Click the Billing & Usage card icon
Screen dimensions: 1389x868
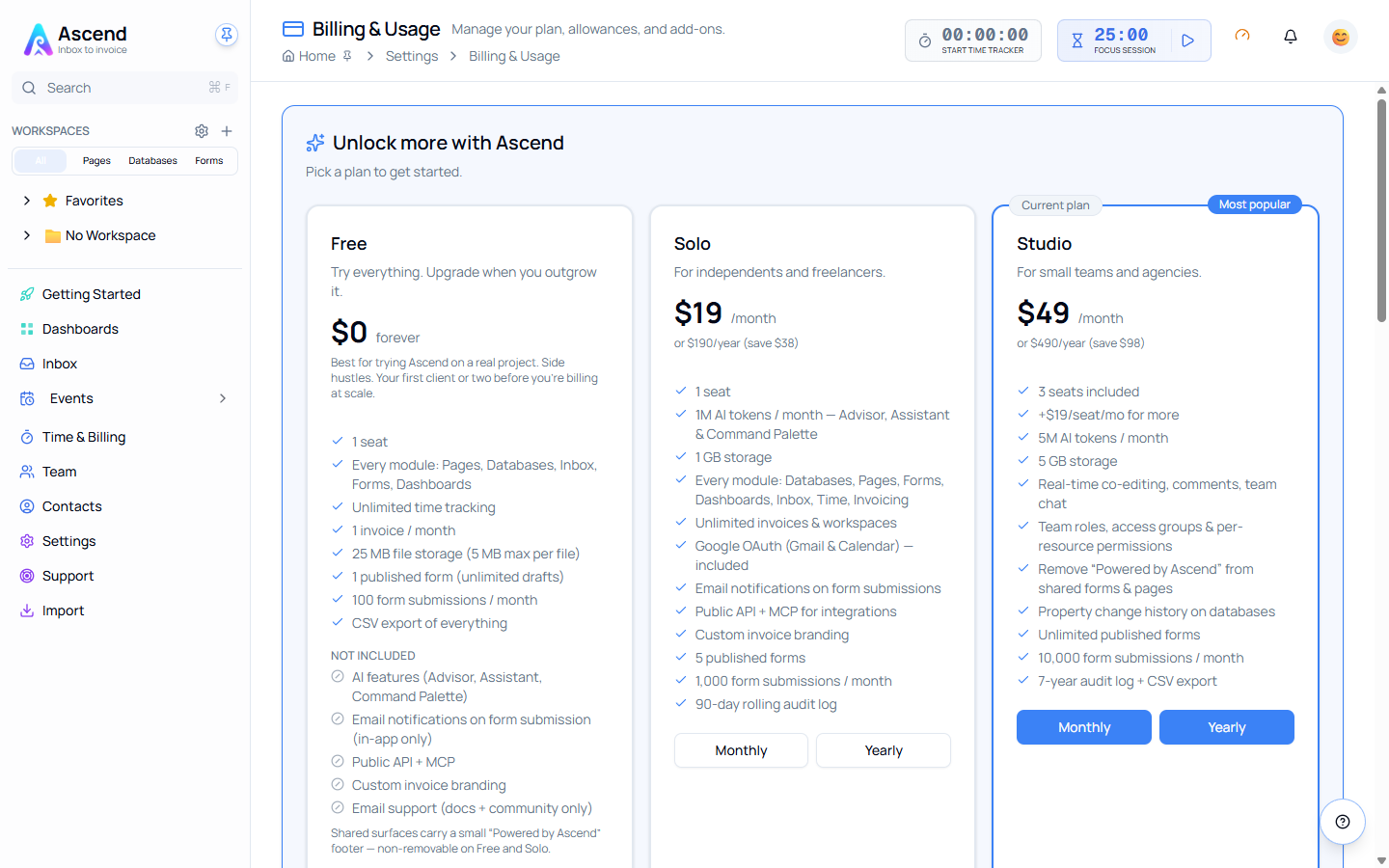coord(293,29)
